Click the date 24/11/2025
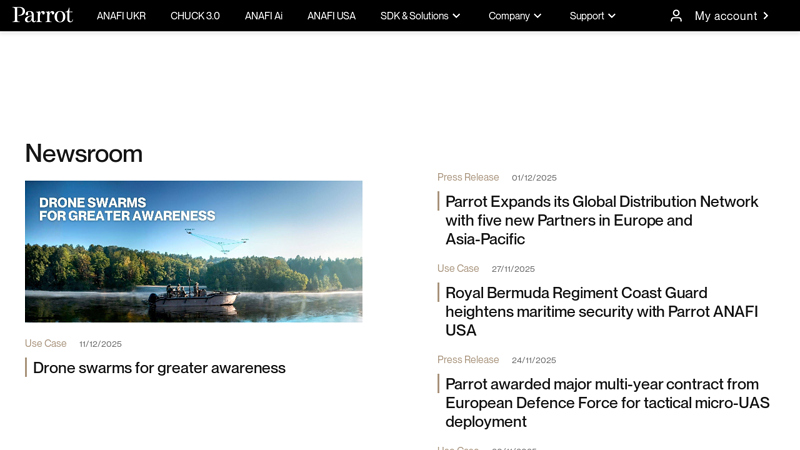 (x=534, y=360)
